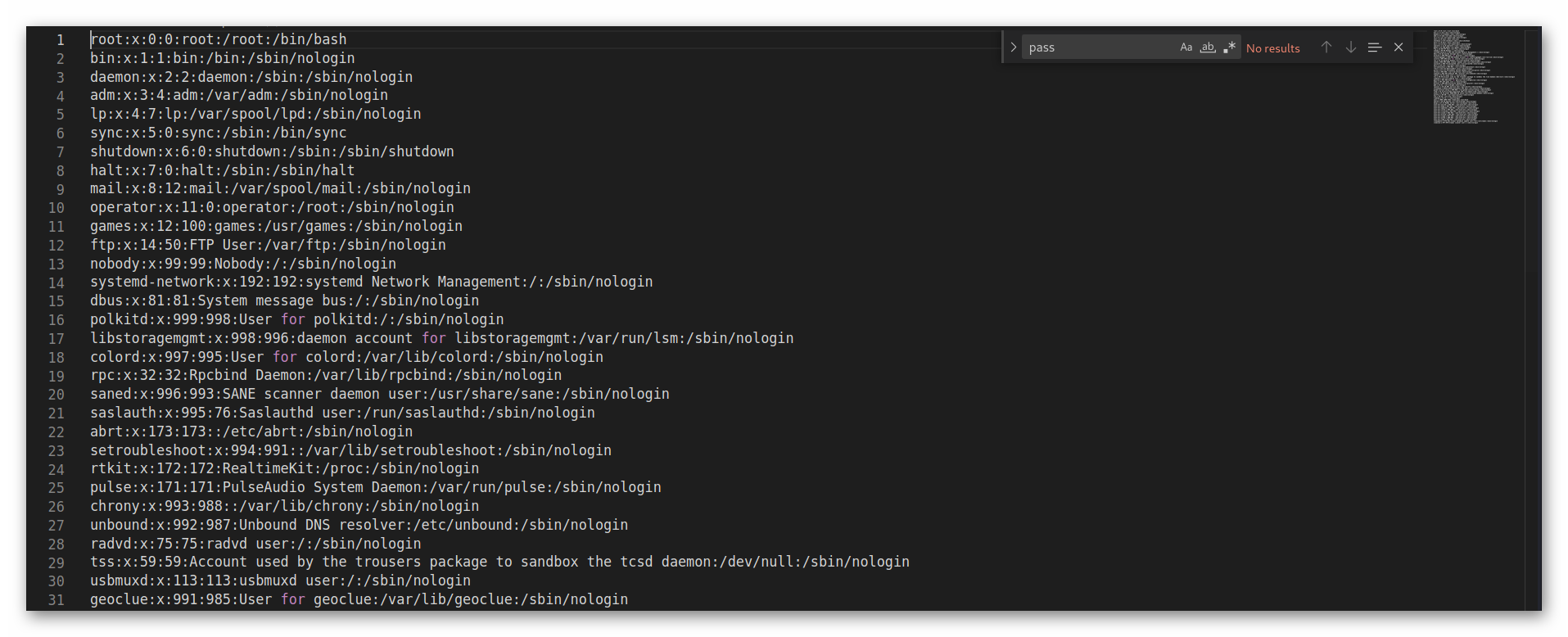
Task: Click the colord:x:997:995 line
Action: point(346,357)
